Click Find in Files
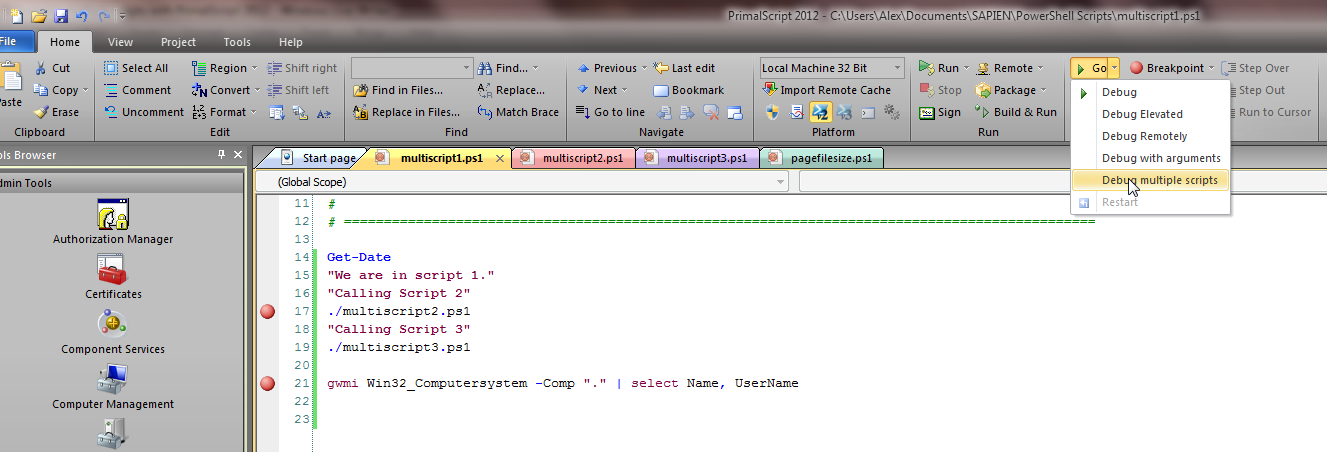This screenshot has height=452, width=1327. click(398, 90)
